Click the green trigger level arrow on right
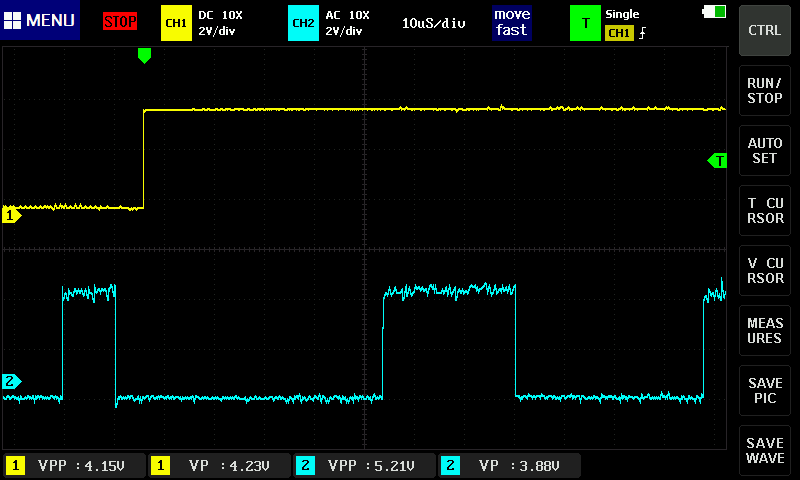800x480 pixels. coord(717,160)
